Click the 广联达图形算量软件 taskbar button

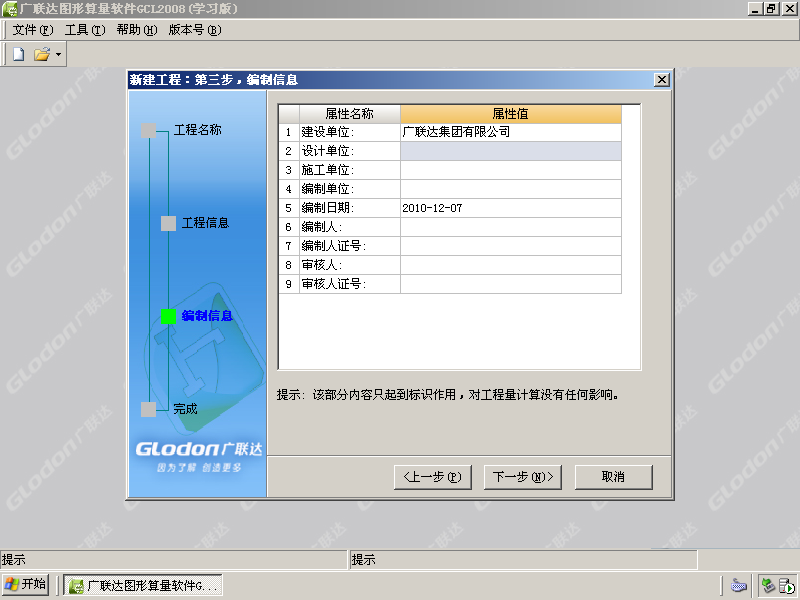tap(143, 586)
